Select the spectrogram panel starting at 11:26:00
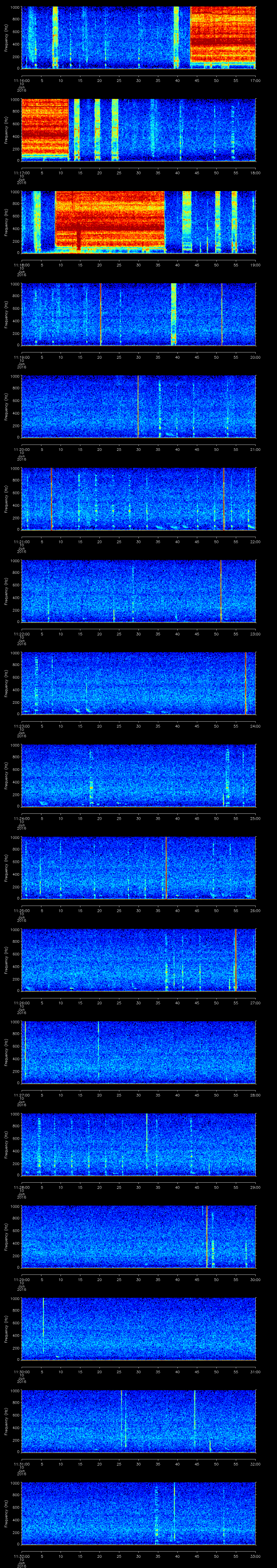The width and height of the screenshot is (277, 1568). tap(138, 960)
